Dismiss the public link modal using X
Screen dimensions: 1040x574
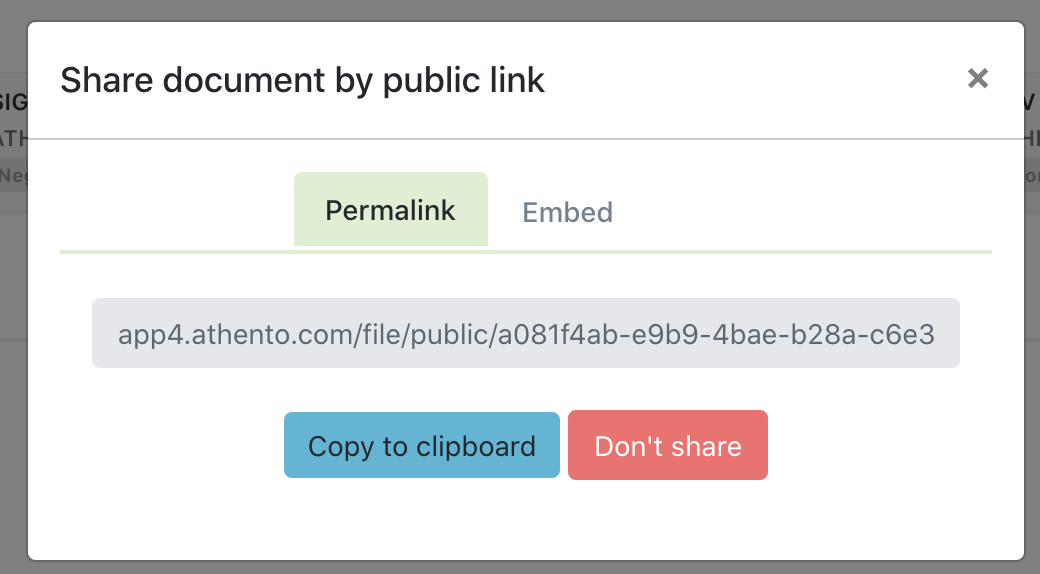point(977,79)
